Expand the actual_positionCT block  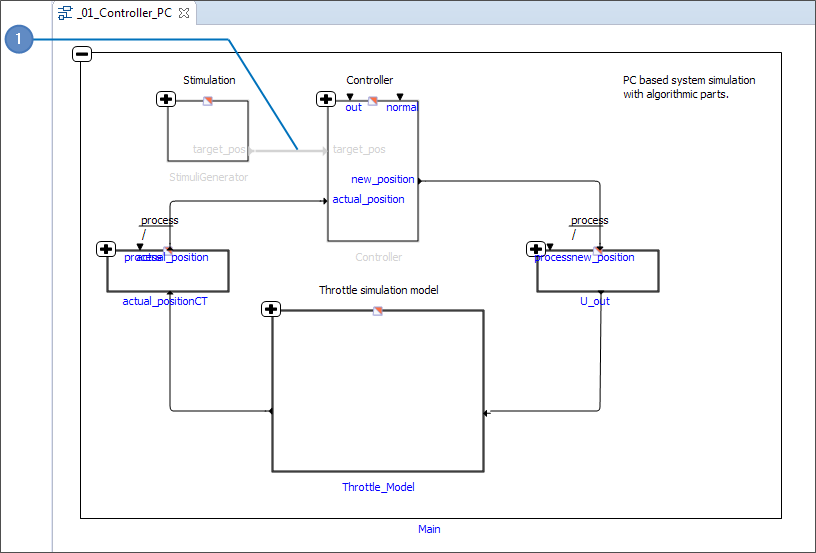pyautogui.click(x=106, y=249)
